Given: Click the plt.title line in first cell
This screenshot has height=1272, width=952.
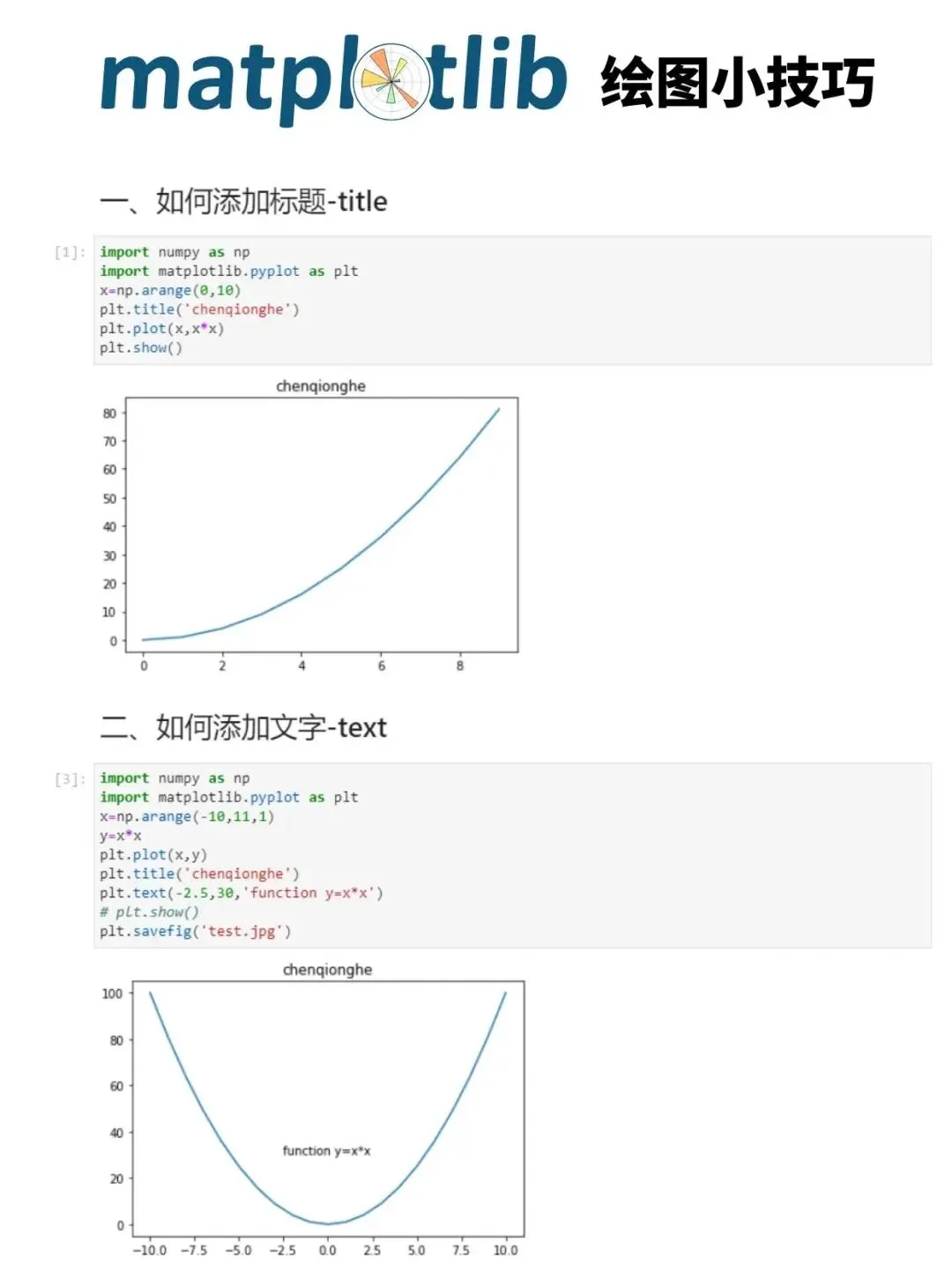Looking at the screenshot, I should (199, 309).
